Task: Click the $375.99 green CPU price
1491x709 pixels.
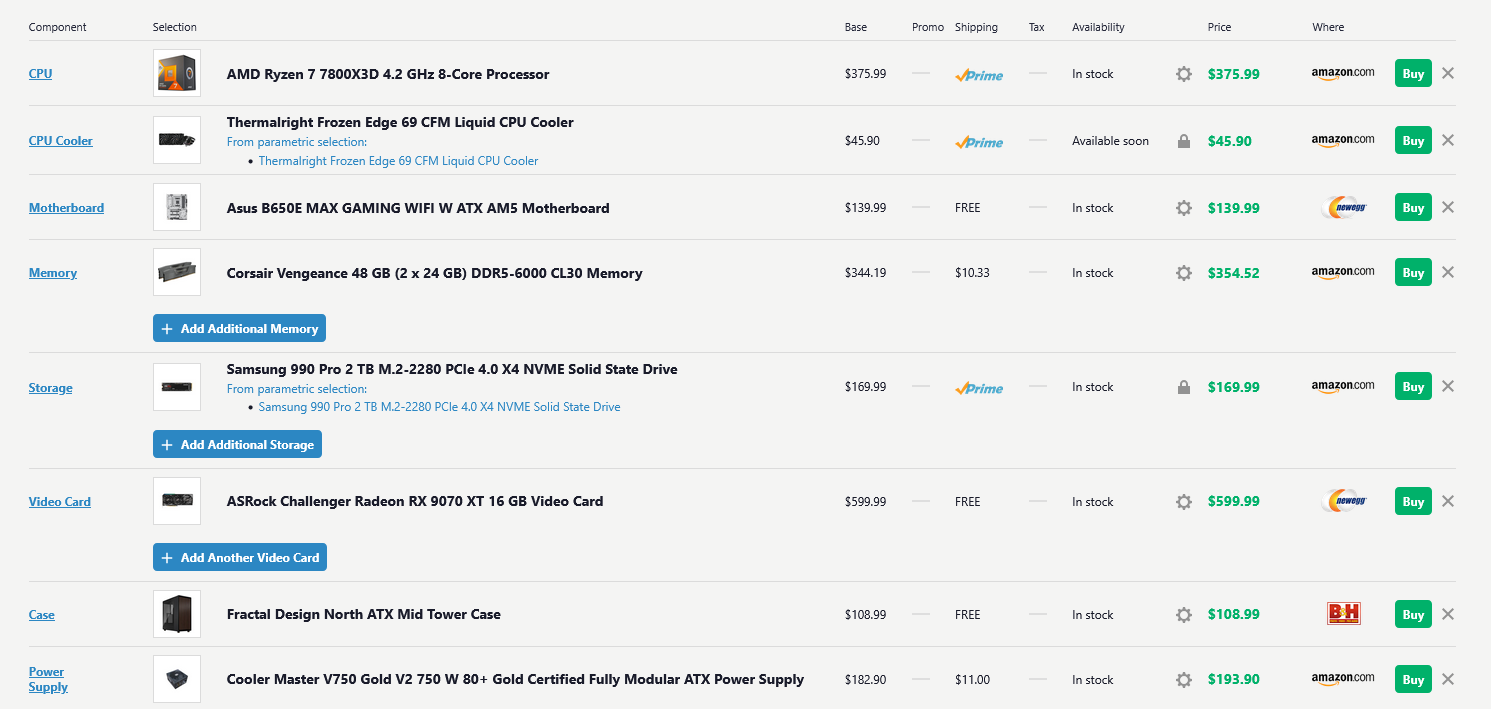Action: 1233,74
